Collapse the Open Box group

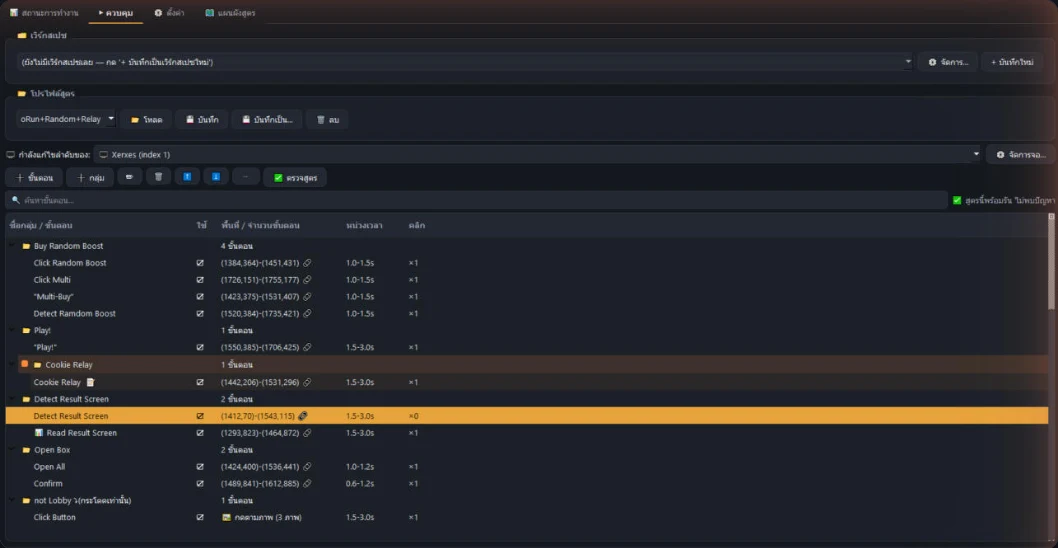coord(11,449)
